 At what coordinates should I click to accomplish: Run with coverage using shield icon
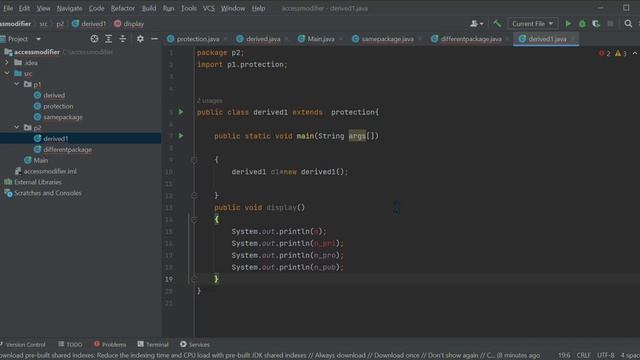[x=596, y=24]
